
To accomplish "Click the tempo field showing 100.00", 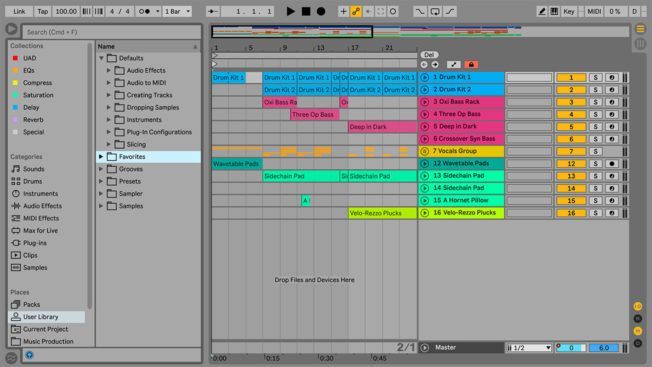I will 66,11.
